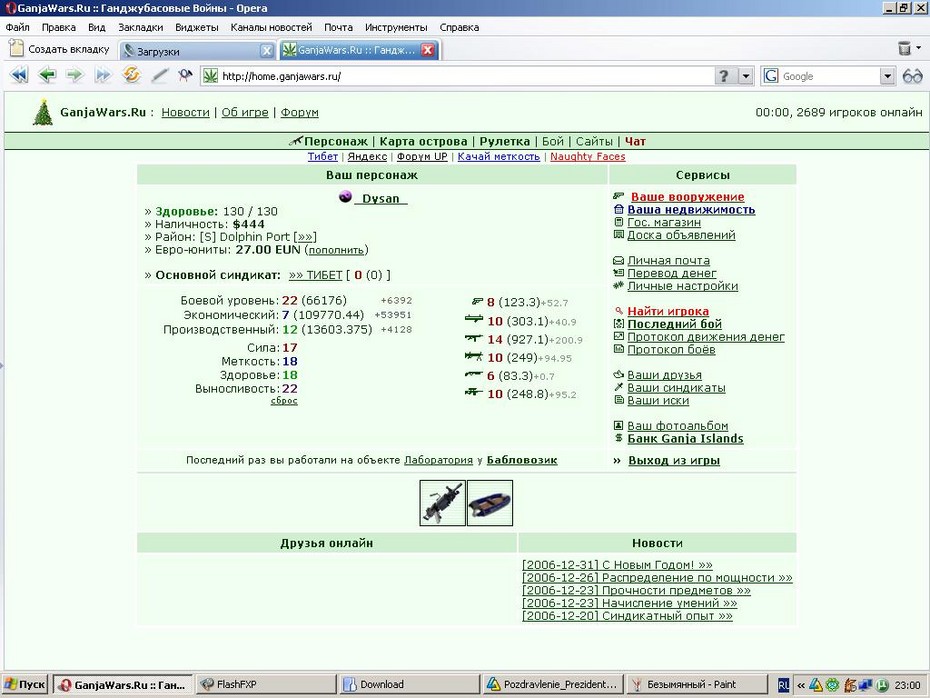Screen dimensions: 930x698
Task: Click the machine gun item thumbnail
Action: [x=442, y=503]
